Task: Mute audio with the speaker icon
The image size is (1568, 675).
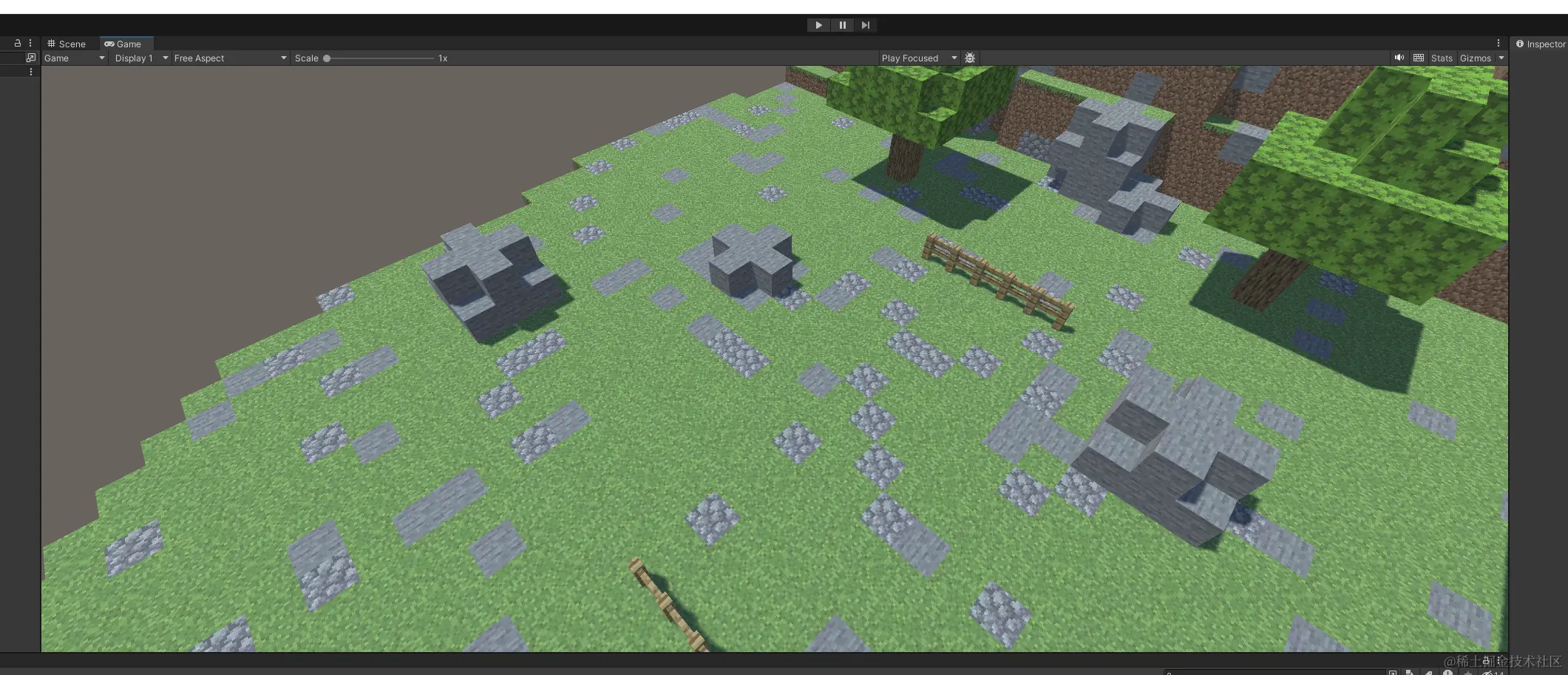Action: click(1399, 58)
